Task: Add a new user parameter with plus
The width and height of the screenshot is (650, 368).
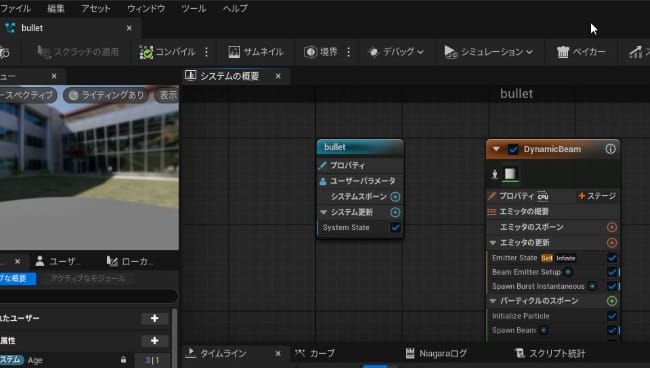Action: pos(155,318)
